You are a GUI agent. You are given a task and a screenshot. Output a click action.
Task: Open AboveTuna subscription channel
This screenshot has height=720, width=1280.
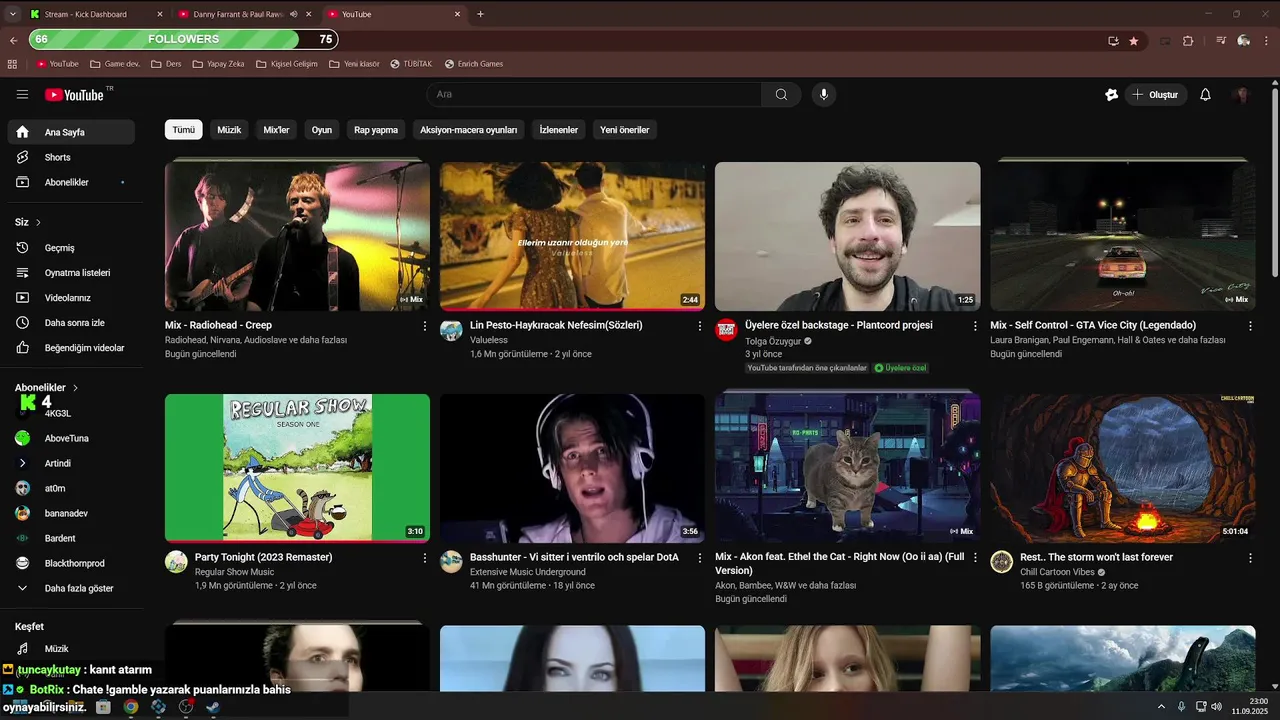pyautogui.click(x=70, y=438)
